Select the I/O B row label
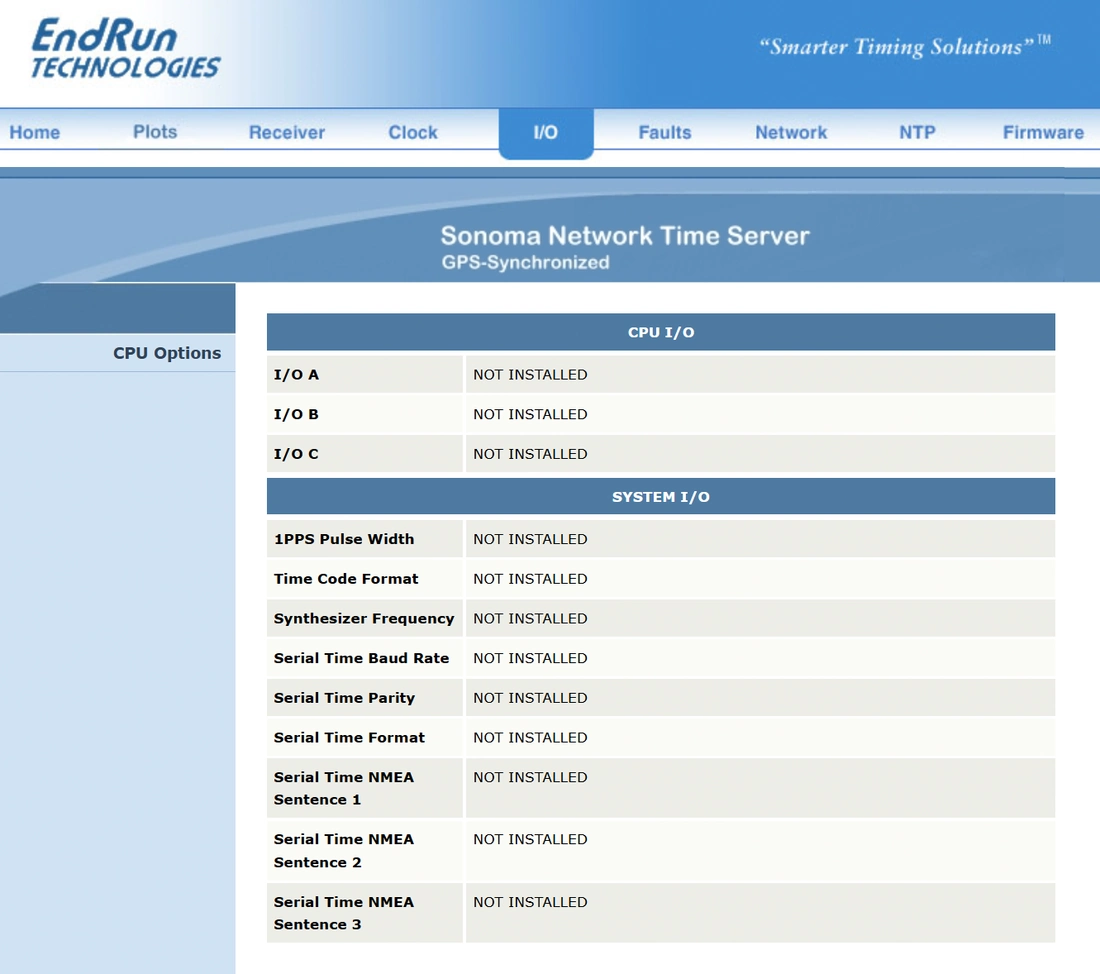The height and width of the screenshot is (974, 1100). click(296, 414)
